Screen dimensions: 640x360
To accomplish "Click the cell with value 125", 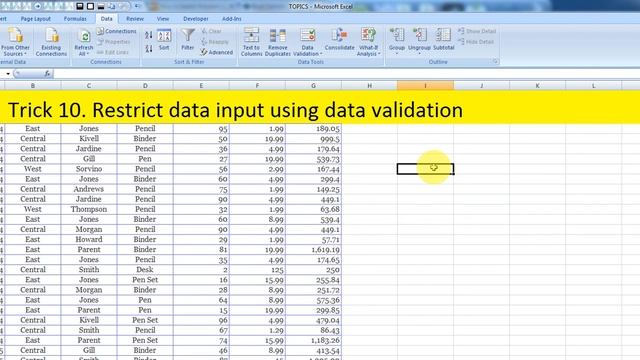I will 257,270.
